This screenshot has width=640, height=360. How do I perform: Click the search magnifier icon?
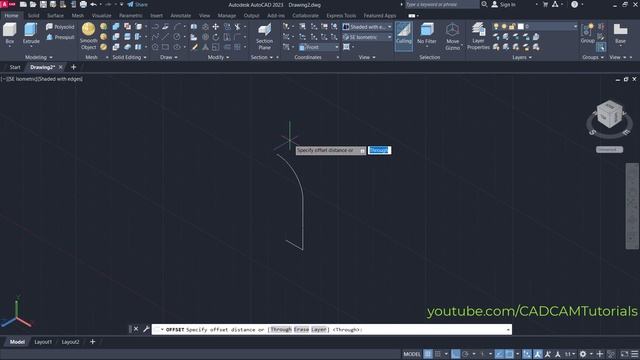[484, 4]
